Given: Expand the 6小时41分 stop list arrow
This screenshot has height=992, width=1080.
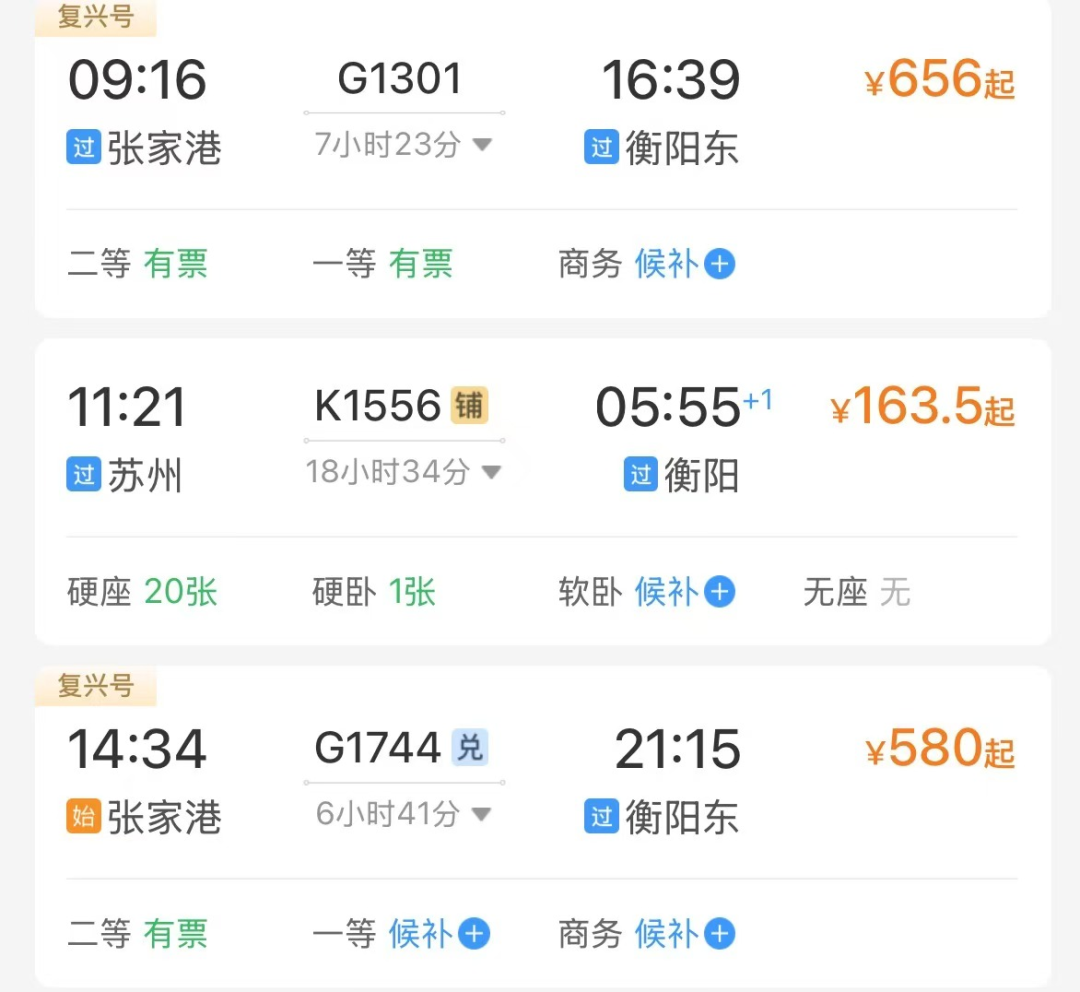Looking at the screenshot, I should 482,815.
